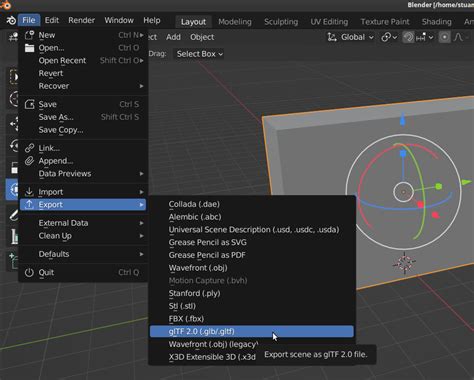Switch to the Texture Paint workspace tab

[x=385, y=22]
